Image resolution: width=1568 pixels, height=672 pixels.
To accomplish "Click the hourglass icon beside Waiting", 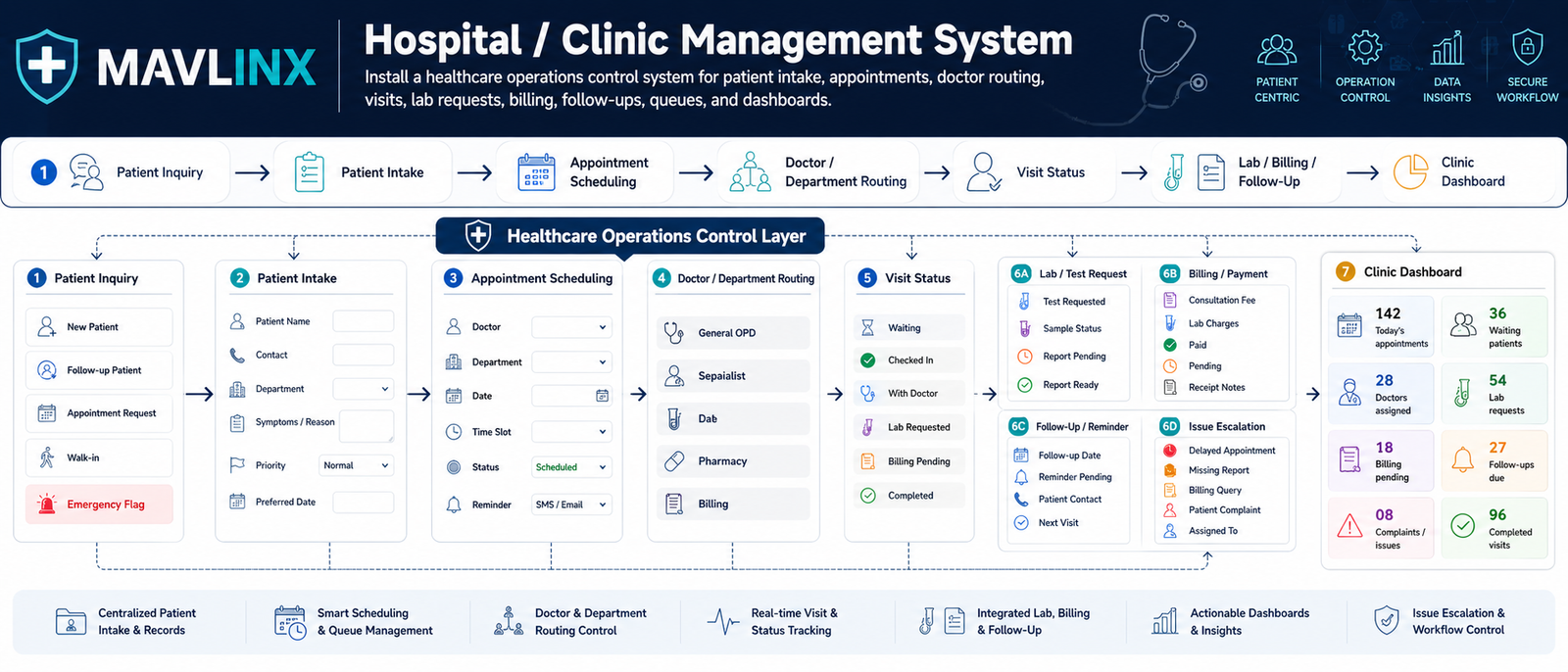I will (867, 328).
